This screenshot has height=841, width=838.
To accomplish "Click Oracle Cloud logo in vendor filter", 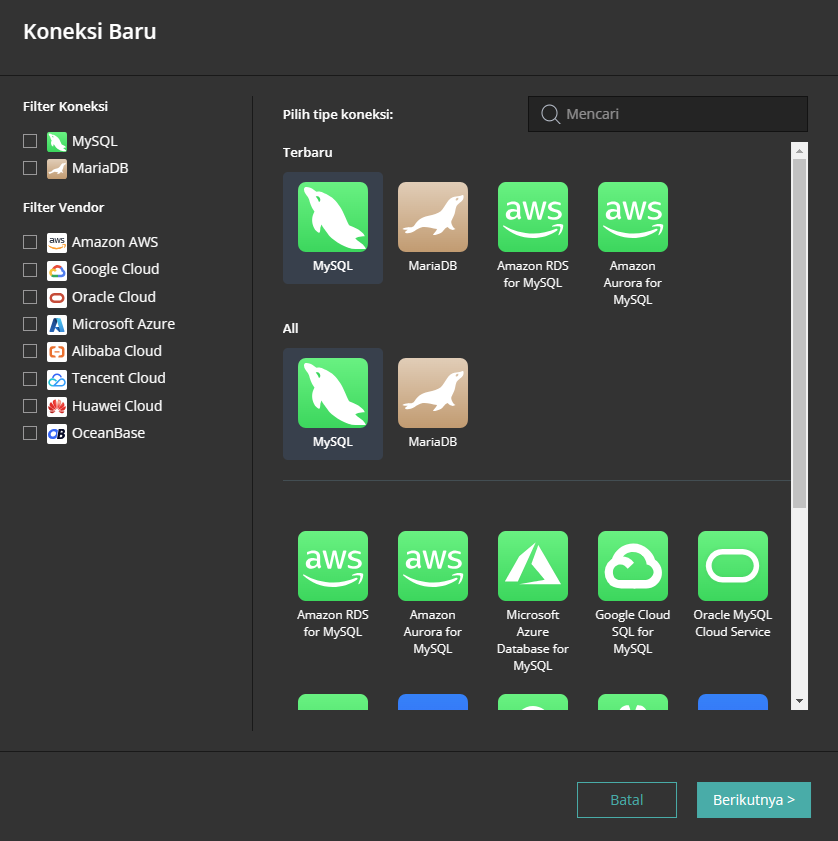I will pos(57,297).
